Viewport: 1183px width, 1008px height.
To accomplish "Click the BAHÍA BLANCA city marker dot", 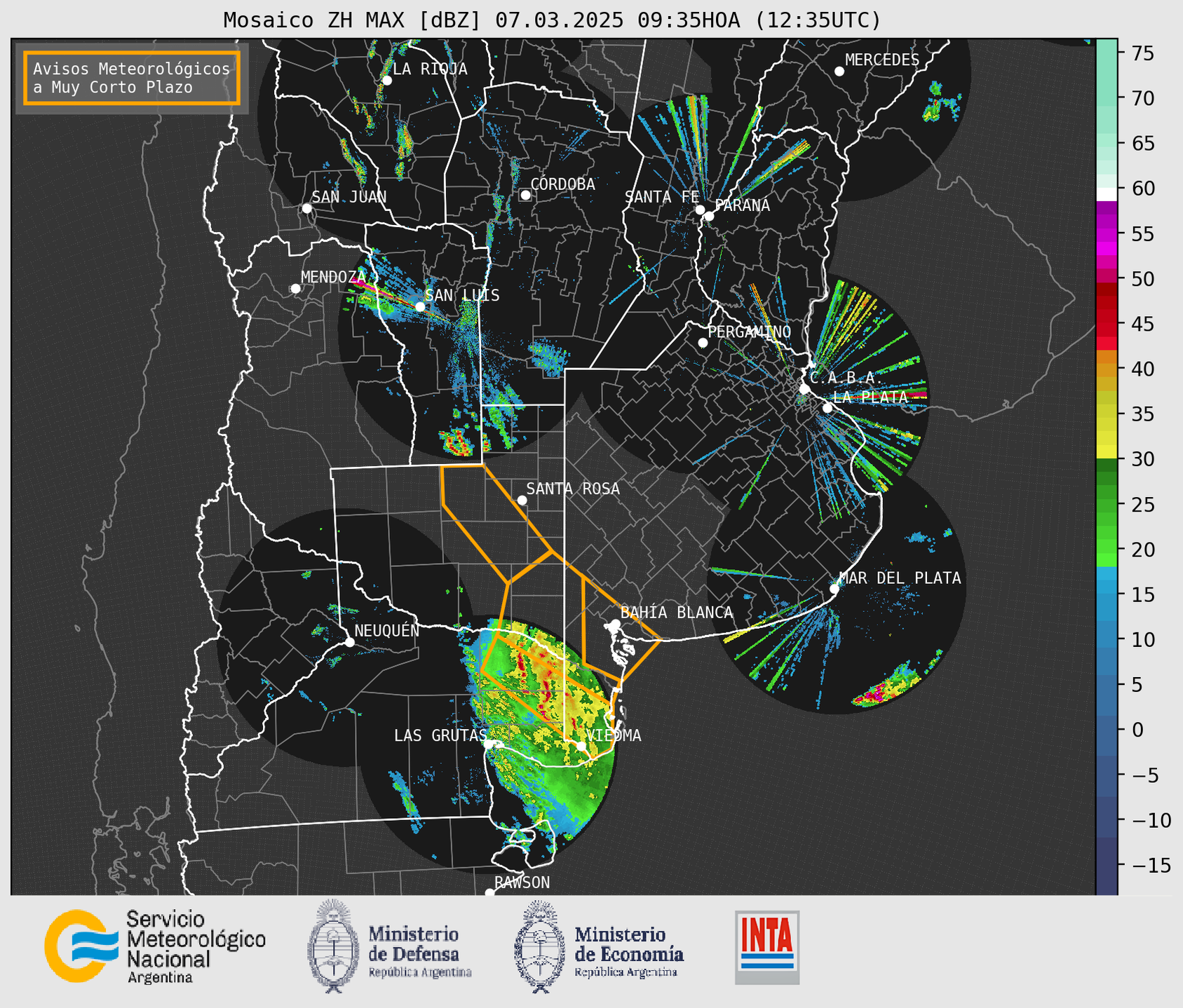I will 615,624.
